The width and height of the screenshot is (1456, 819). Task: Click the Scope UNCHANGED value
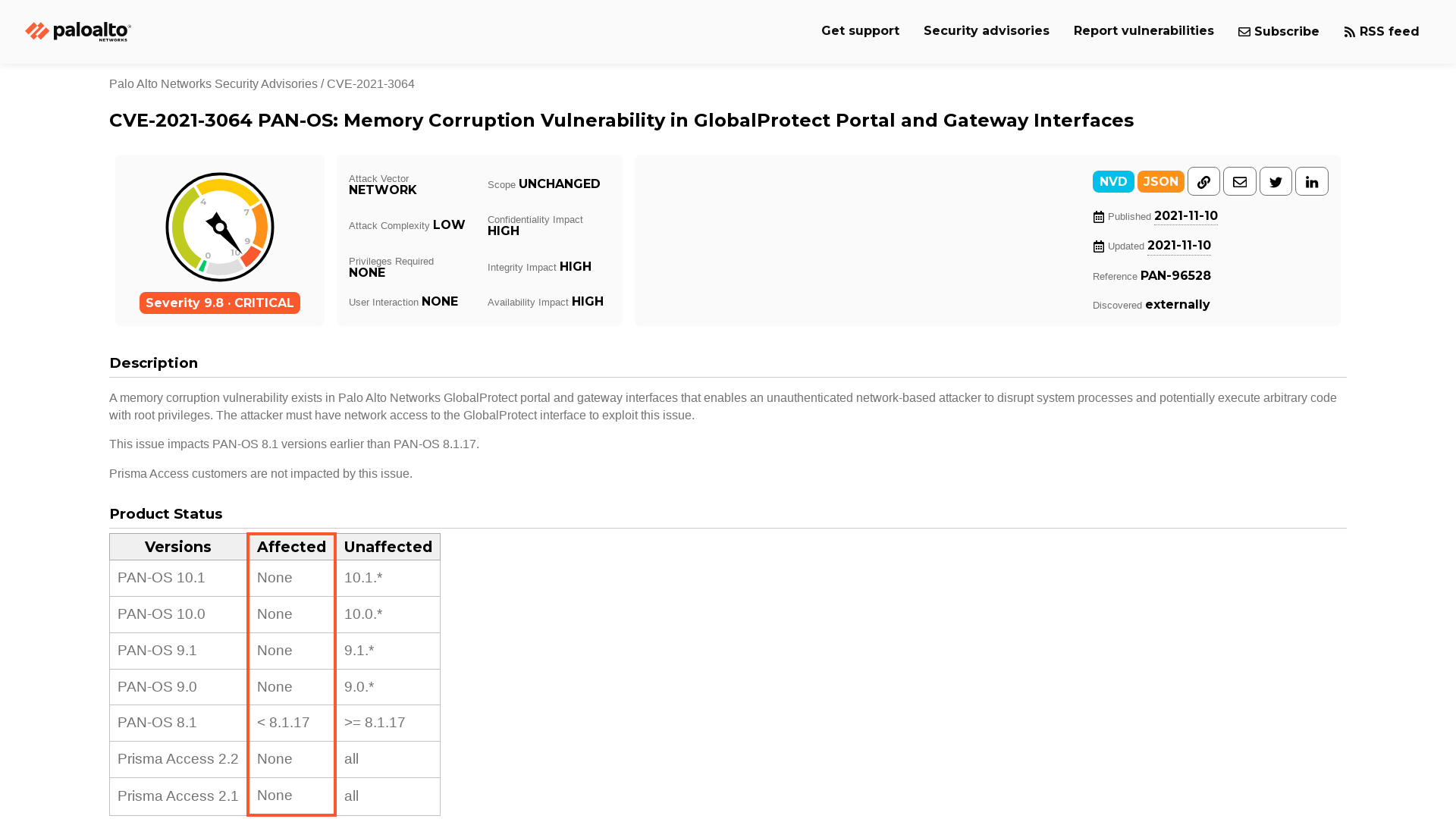tap(560, 184)
